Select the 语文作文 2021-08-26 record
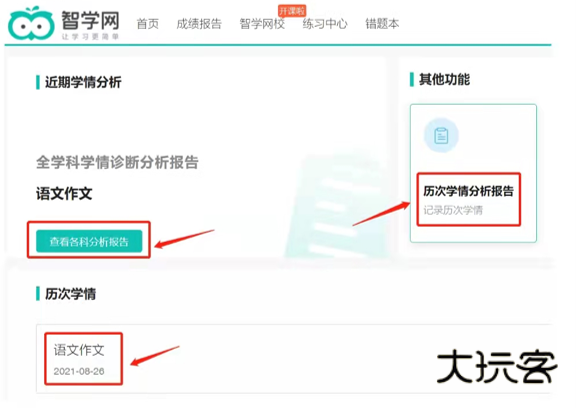The width and height of the screenshot is (578, 408). 83,359
